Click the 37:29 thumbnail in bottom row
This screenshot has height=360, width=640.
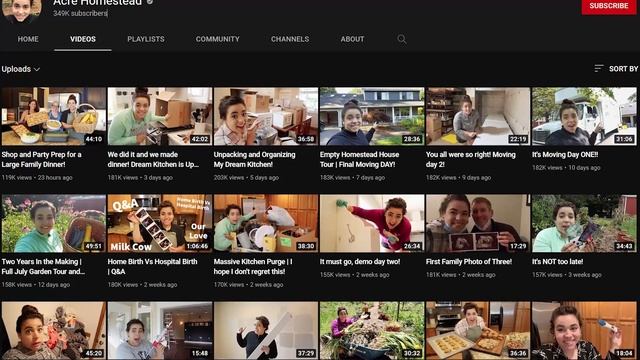pyautogui.click(x=266, y=331)
